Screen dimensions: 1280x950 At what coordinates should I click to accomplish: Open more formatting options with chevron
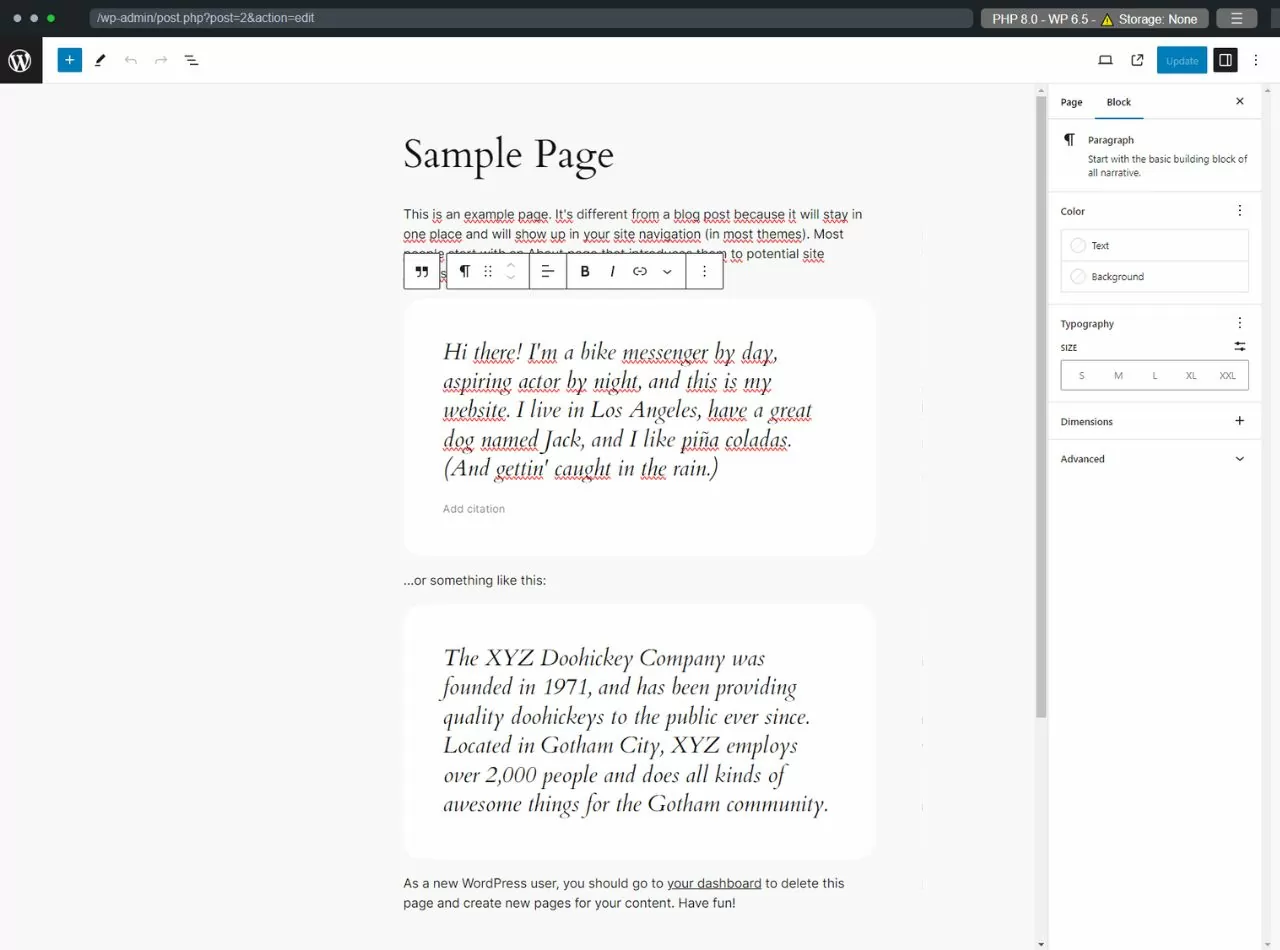668,271
